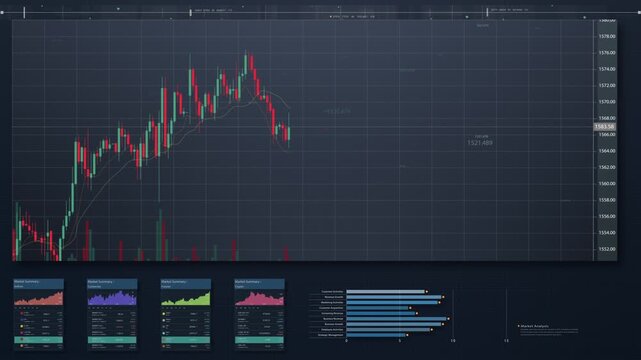Click the Increasing Revenue bar
Screen dimensions: 641x360
[x=381, y=313]
